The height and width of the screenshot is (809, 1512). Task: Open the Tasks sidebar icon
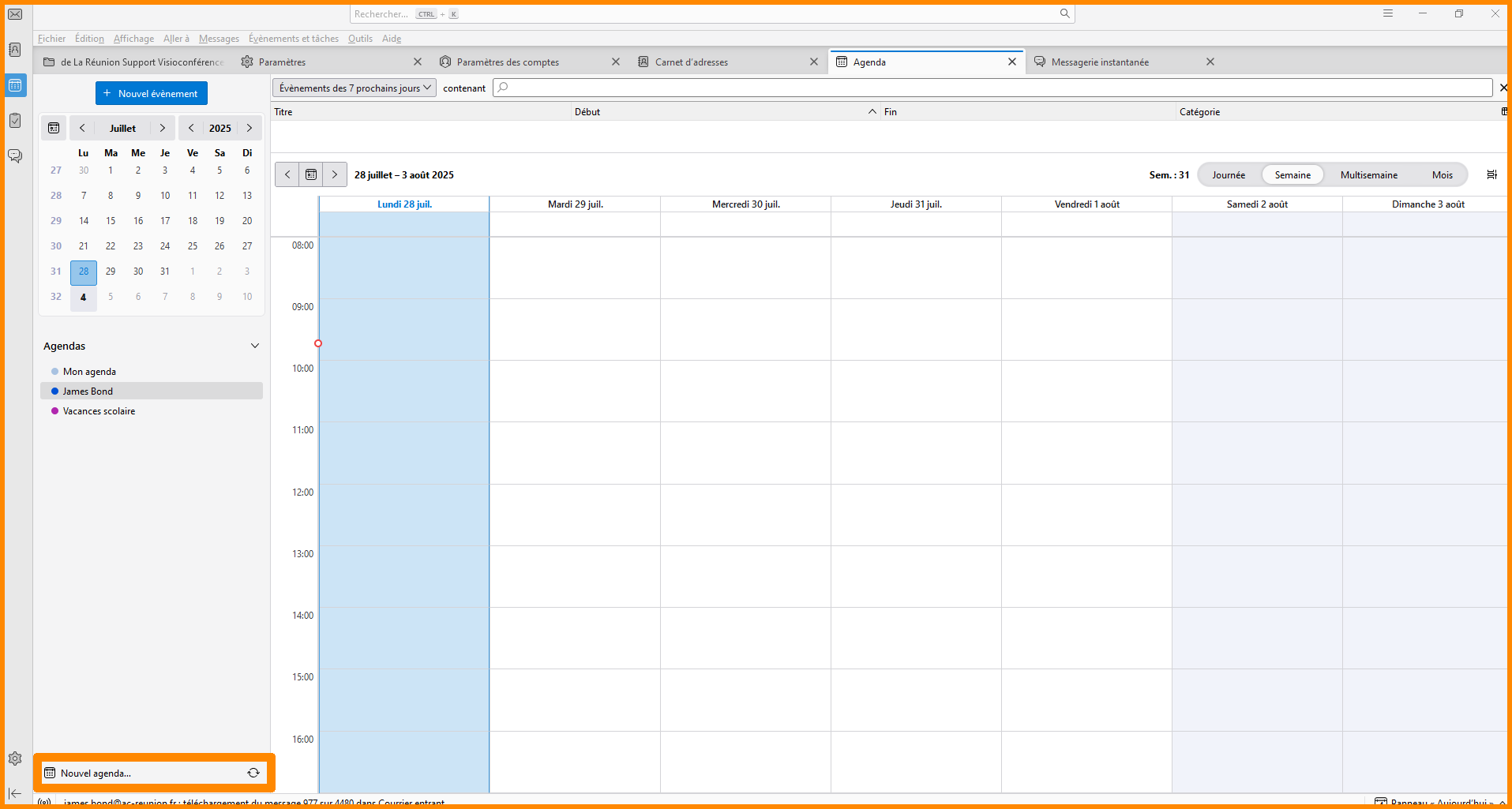click(x=15, y=120)
